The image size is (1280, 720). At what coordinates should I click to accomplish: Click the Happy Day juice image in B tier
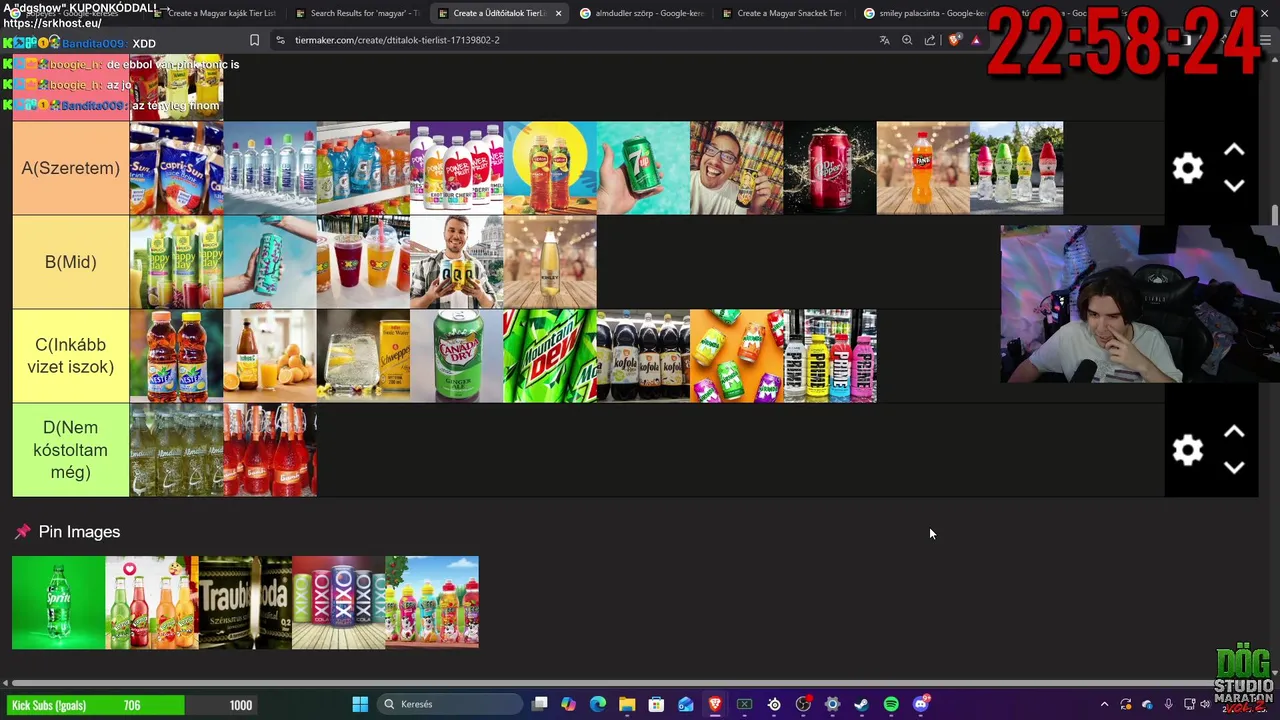pyautogui.click(x=176, y=262)
